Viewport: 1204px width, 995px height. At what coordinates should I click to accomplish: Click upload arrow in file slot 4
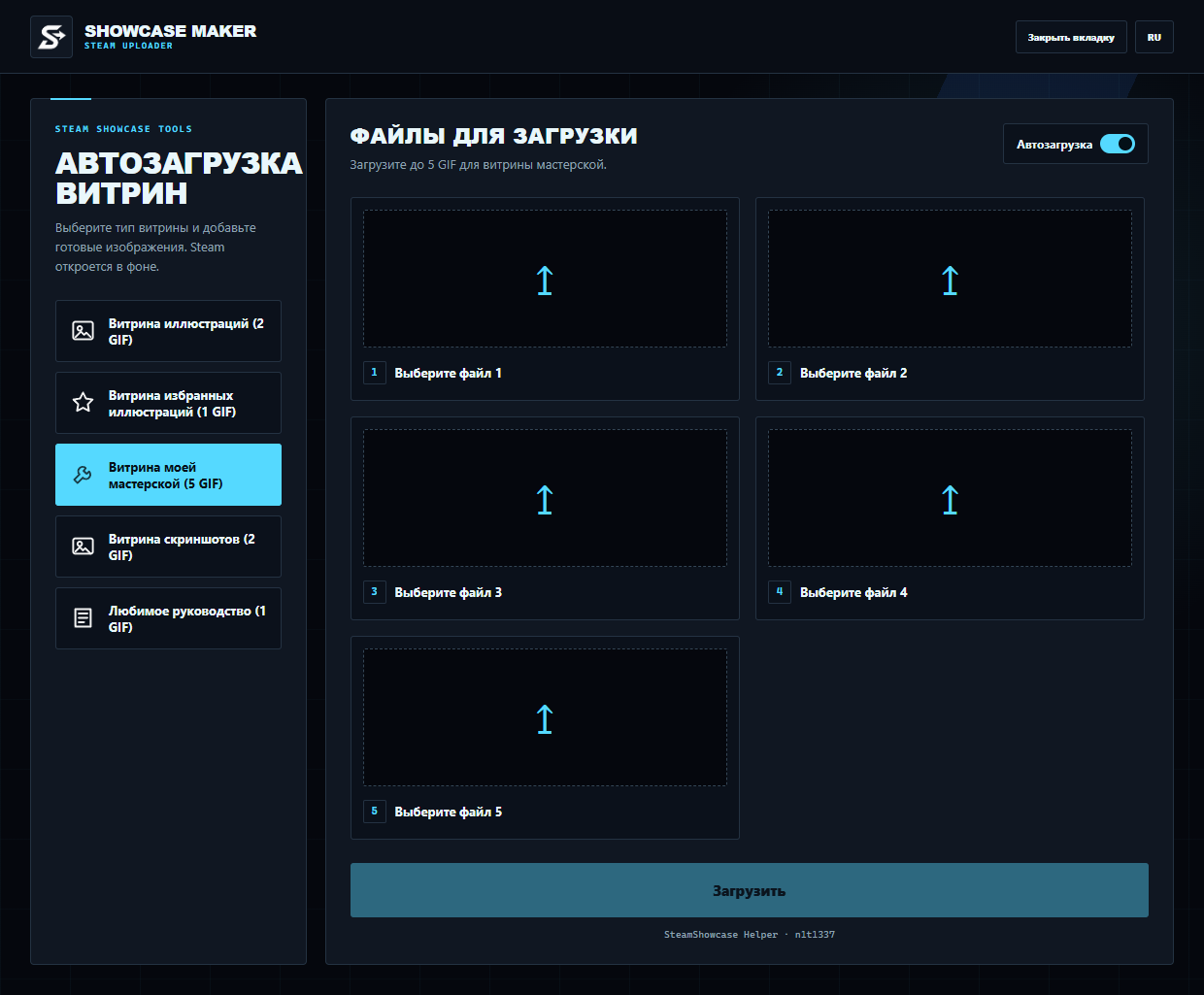click(950, 500)
